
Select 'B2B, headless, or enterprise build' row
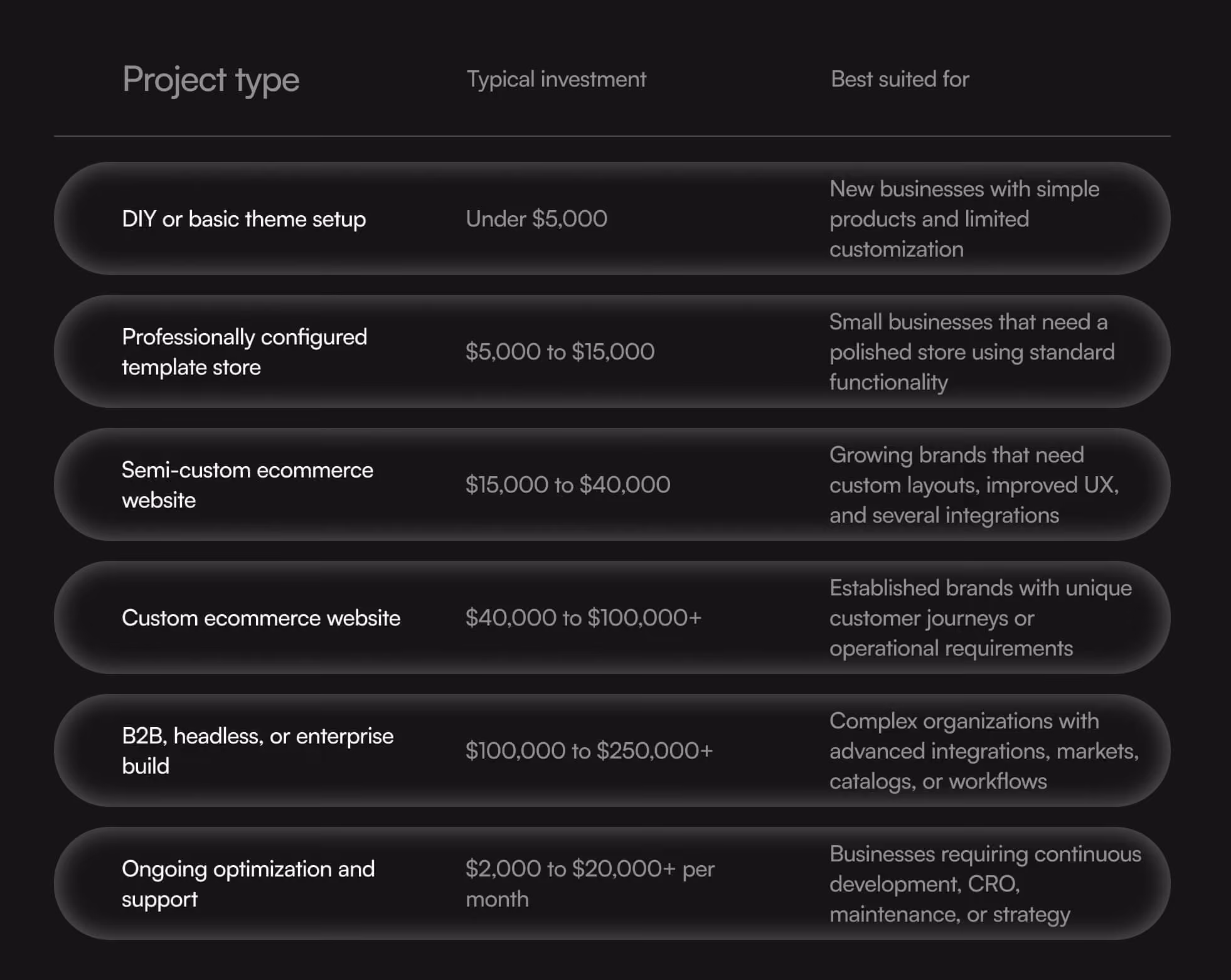point(612,750)
